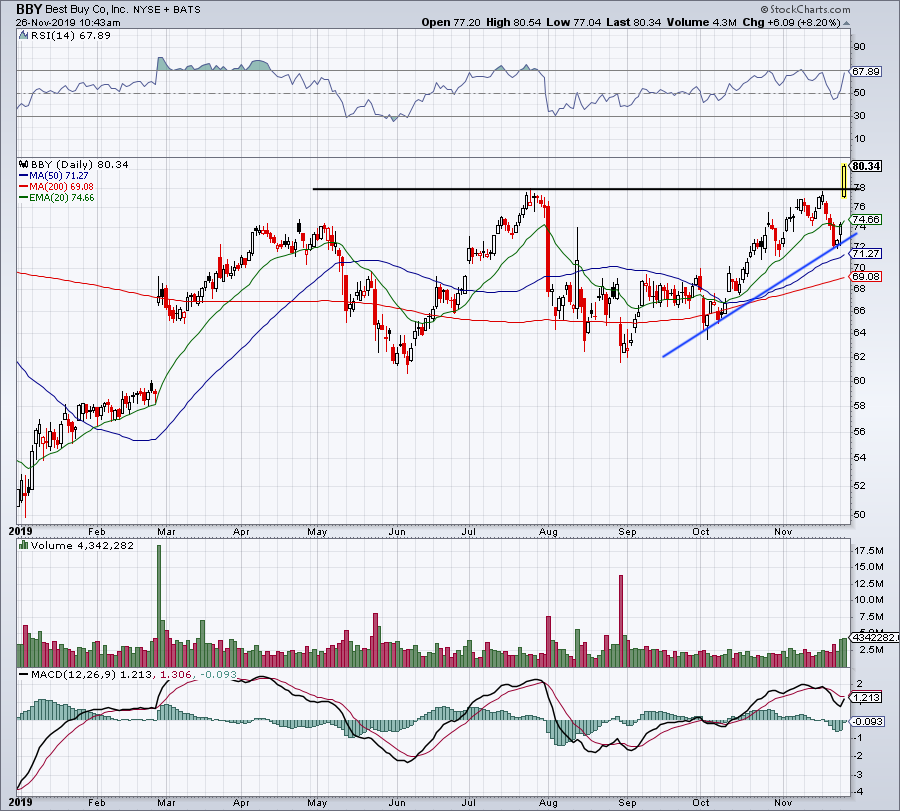Click the candlestick icon beside BBY (Daily)
Screen dimensions: 900x811
[23, 165]
